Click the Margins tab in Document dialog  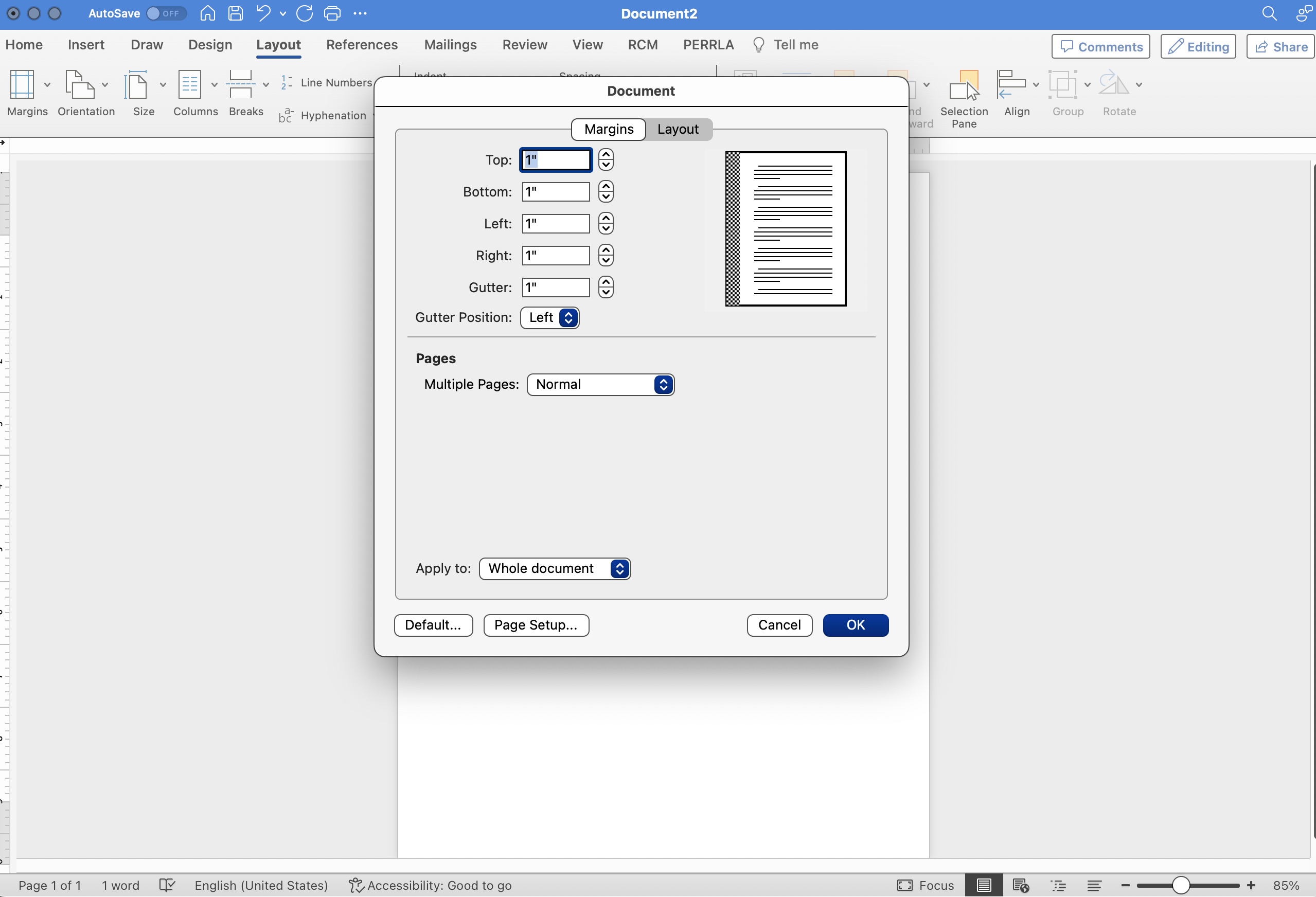coord(609,128)
